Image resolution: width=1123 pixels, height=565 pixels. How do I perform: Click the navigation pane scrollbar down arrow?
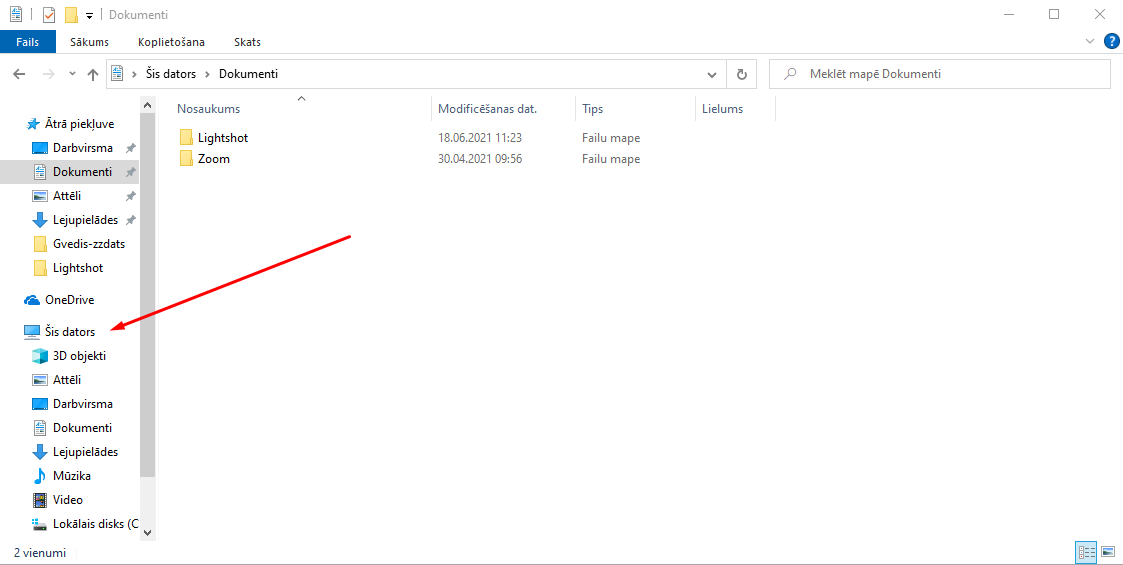coord(148,532)
